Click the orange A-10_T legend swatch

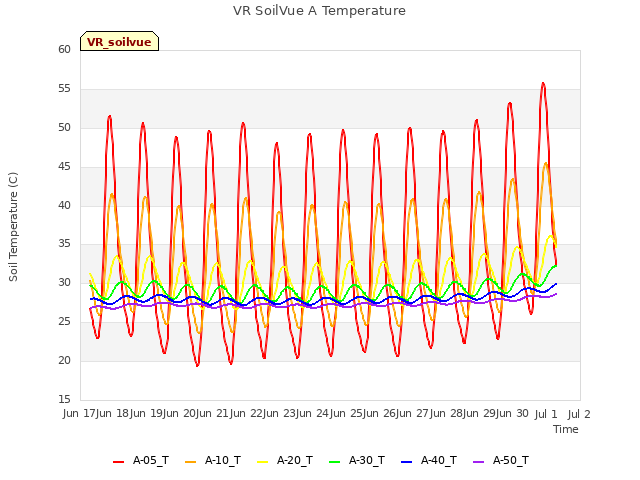tap(190, 462)
